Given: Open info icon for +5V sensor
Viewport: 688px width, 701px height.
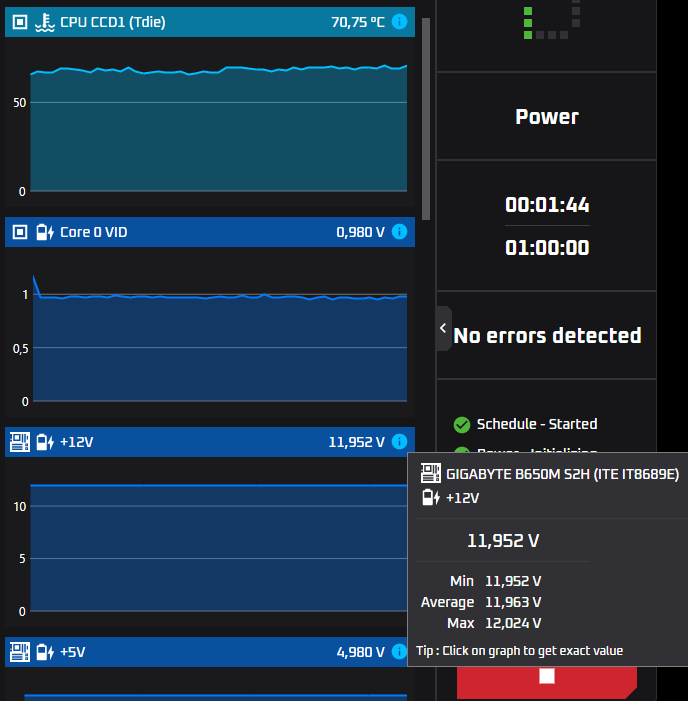Looking at the screenshot, I should (x=399, y=652).
